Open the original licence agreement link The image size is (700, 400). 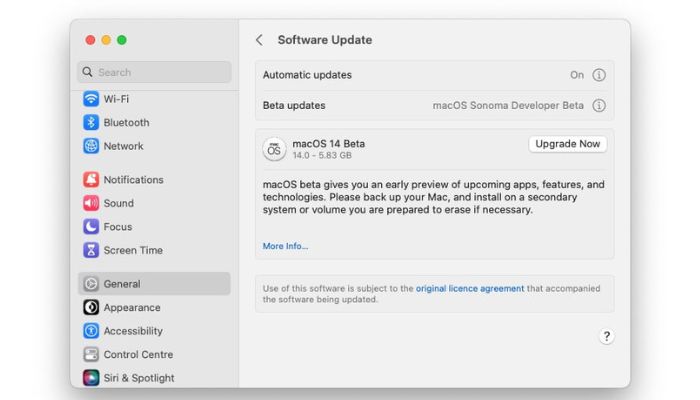tap(470, 288)
